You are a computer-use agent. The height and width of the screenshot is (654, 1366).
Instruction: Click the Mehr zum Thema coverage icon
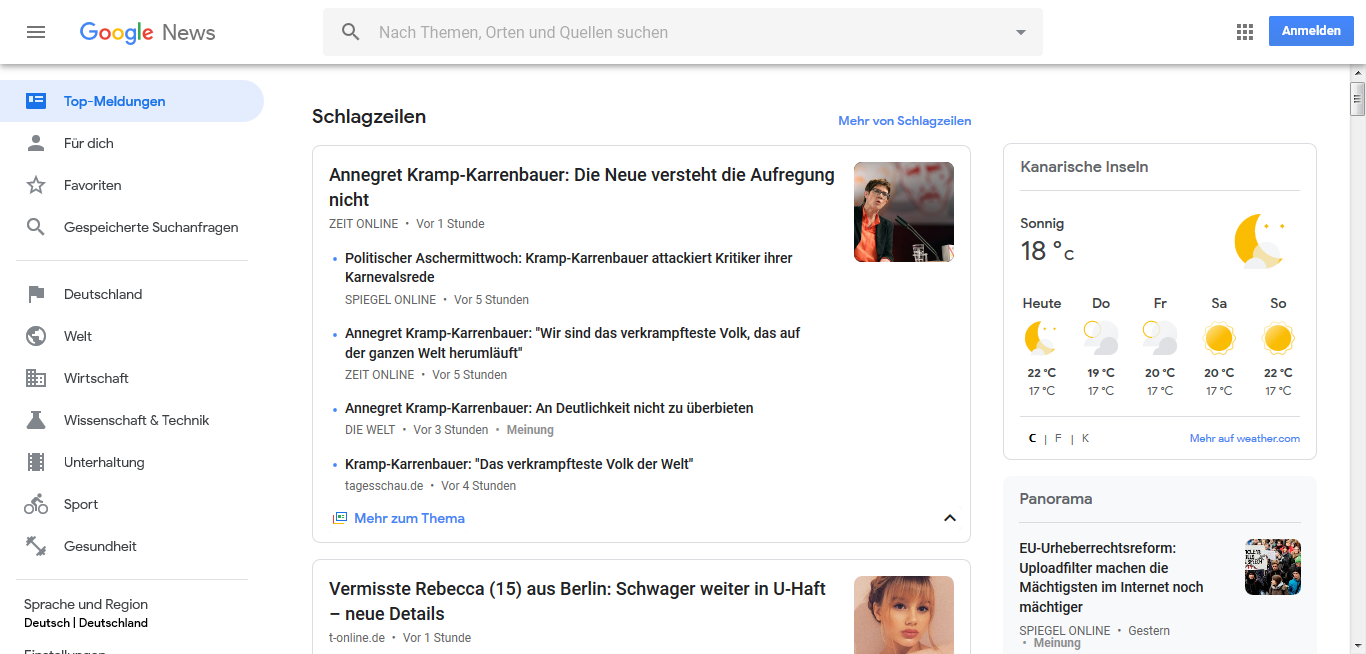pos(340,518)
